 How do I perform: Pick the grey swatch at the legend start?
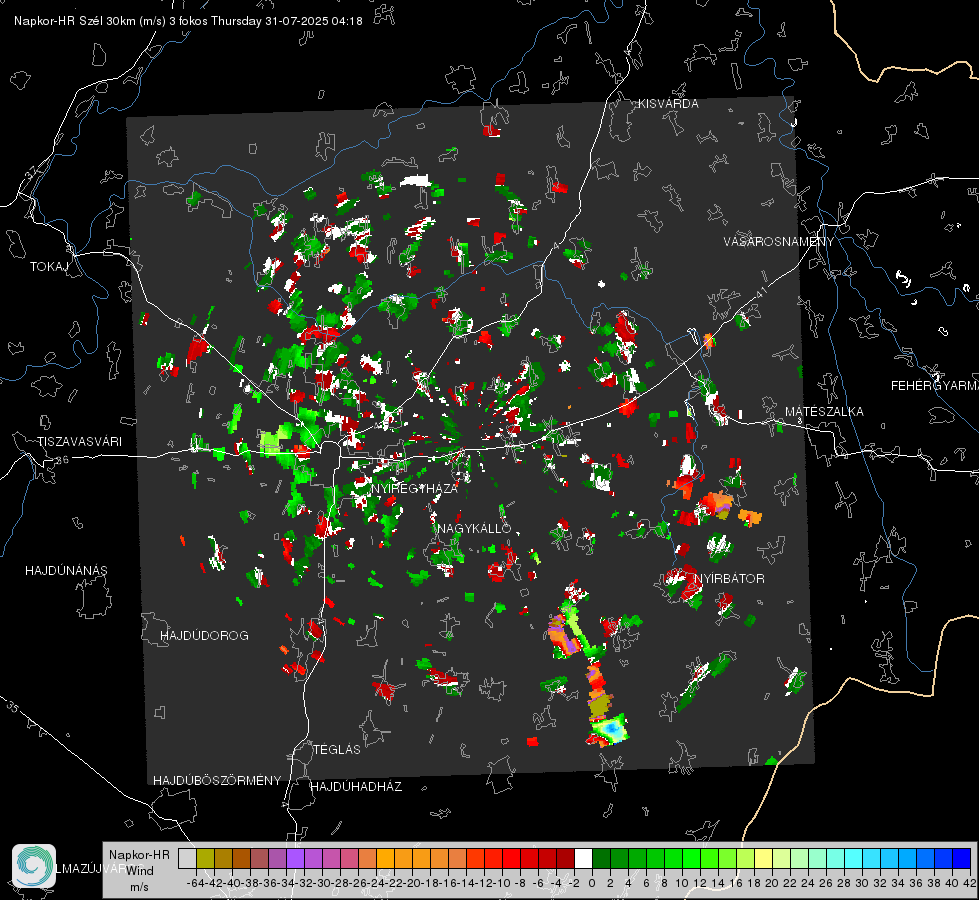click(x=187, y=859)
